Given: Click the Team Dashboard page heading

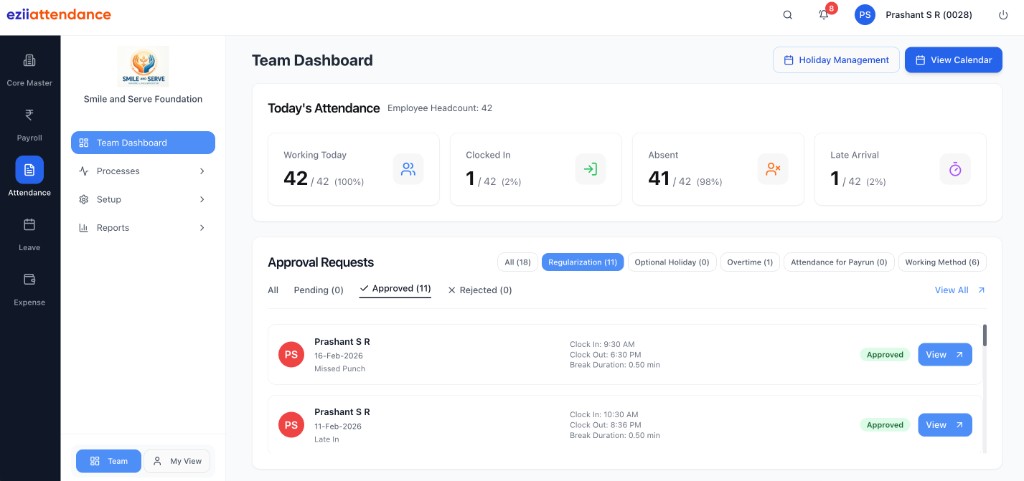Looking at the screenshot, I should pos(312,61).
